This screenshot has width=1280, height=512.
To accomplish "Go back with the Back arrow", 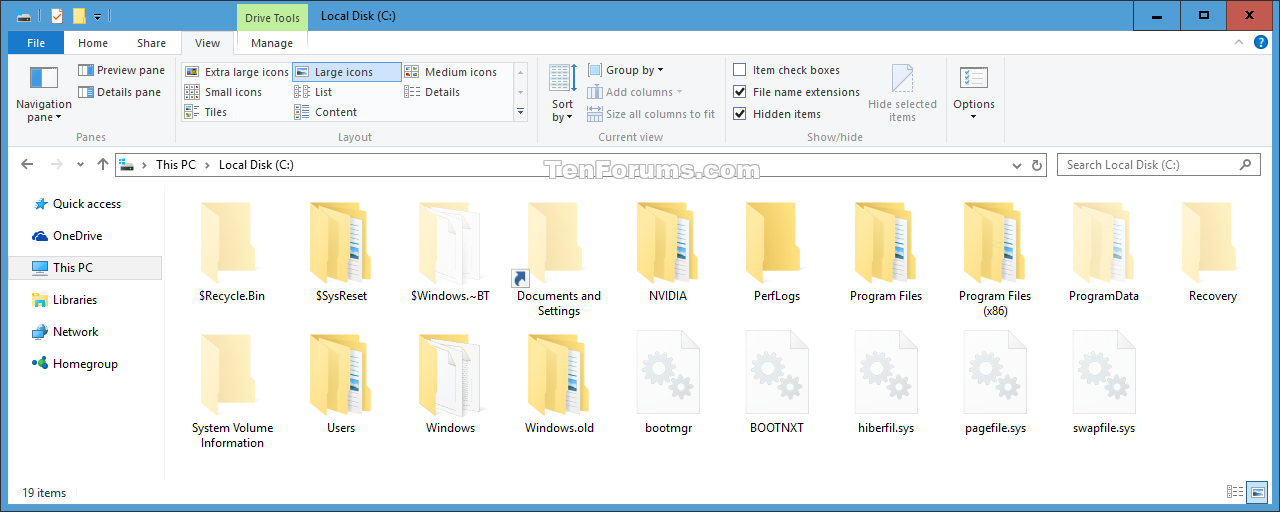I will (27, 165).
